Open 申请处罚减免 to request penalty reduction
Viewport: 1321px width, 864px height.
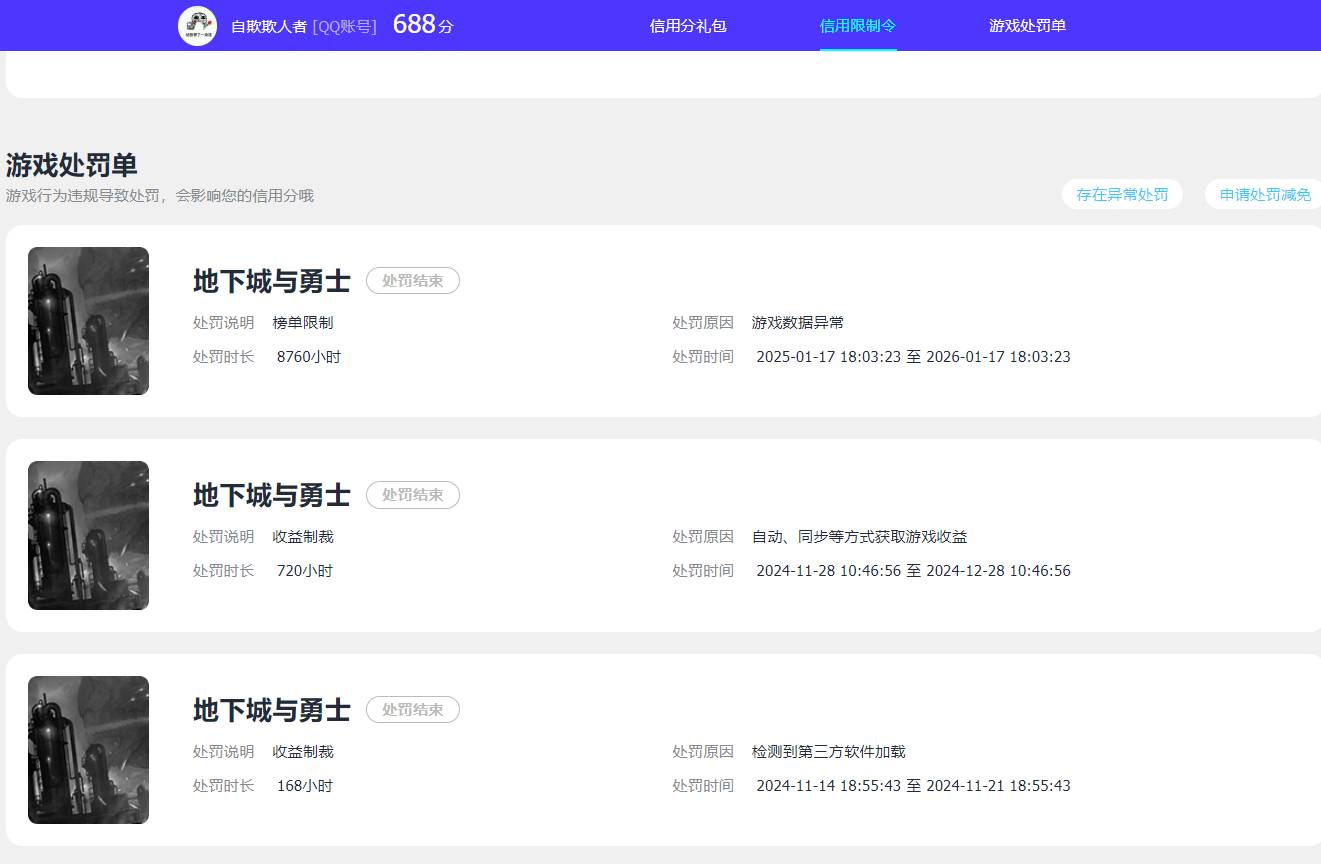[1264, 194]
